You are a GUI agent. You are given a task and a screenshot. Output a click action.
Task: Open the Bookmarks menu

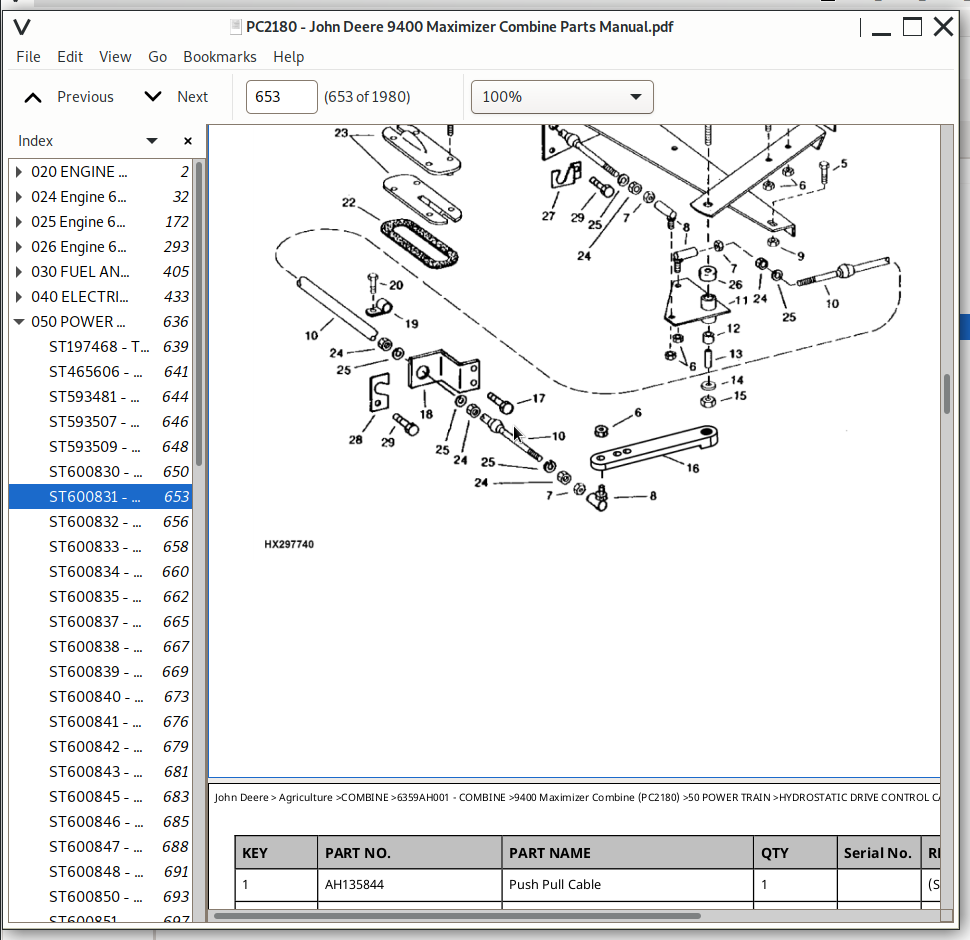[220, 57]
